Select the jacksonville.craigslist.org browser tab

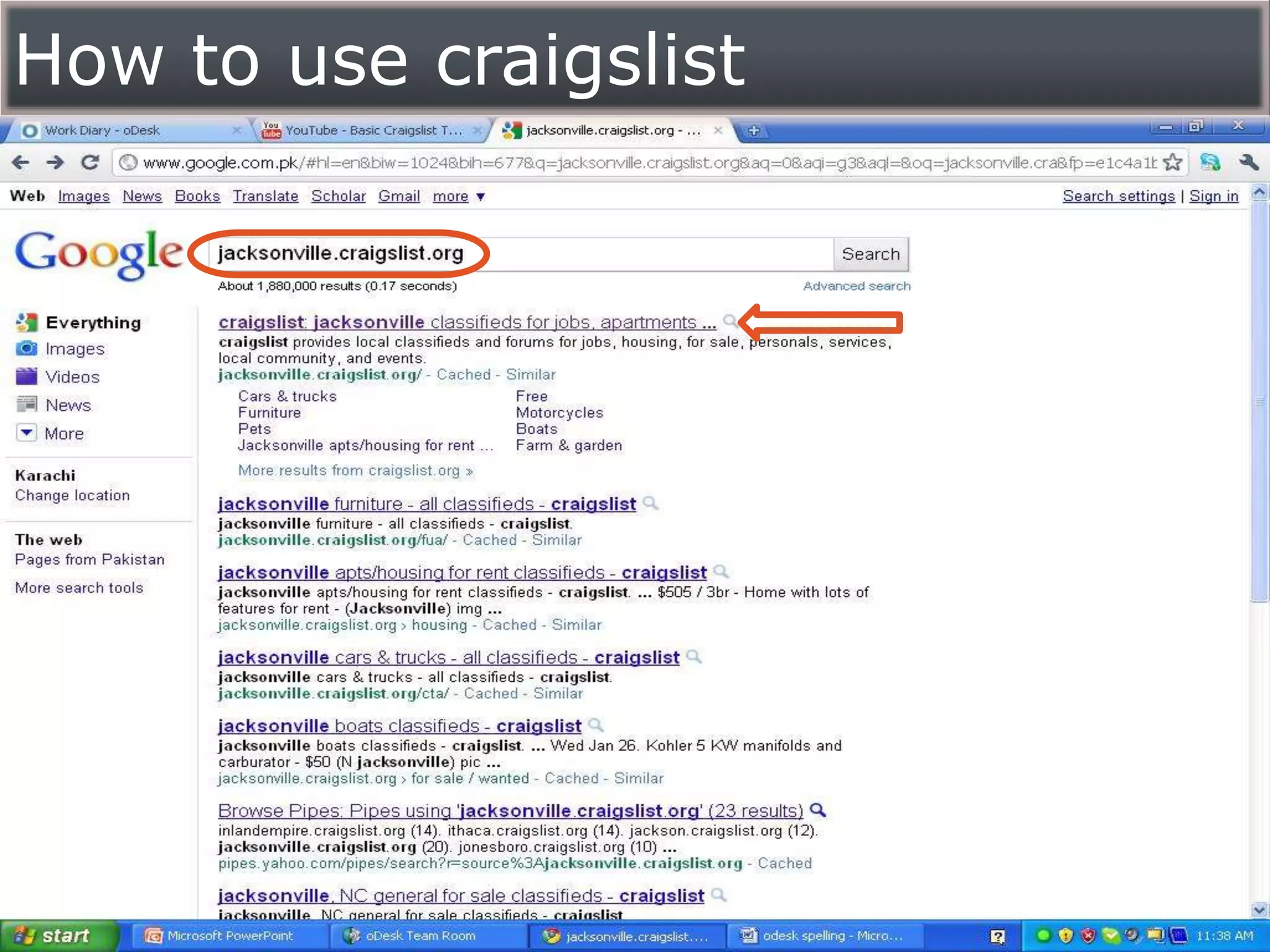(x=614, y=130)
